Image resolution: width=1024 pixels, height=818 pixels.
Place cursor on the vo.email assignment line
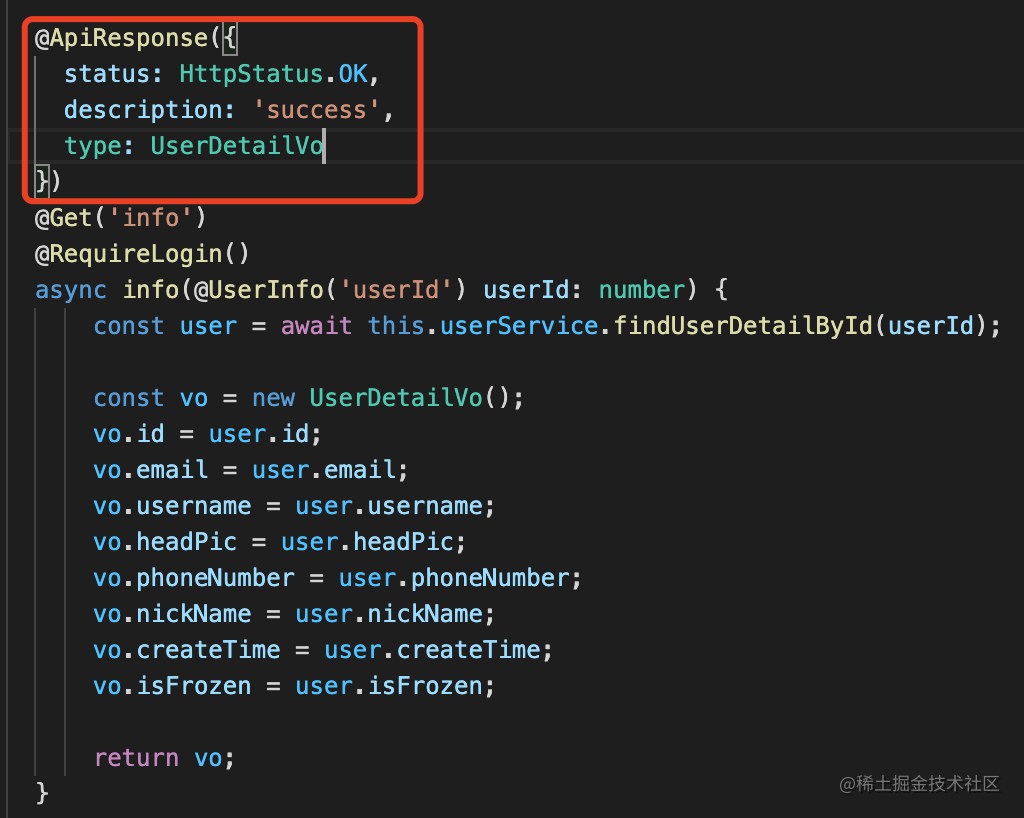(250, 470)
